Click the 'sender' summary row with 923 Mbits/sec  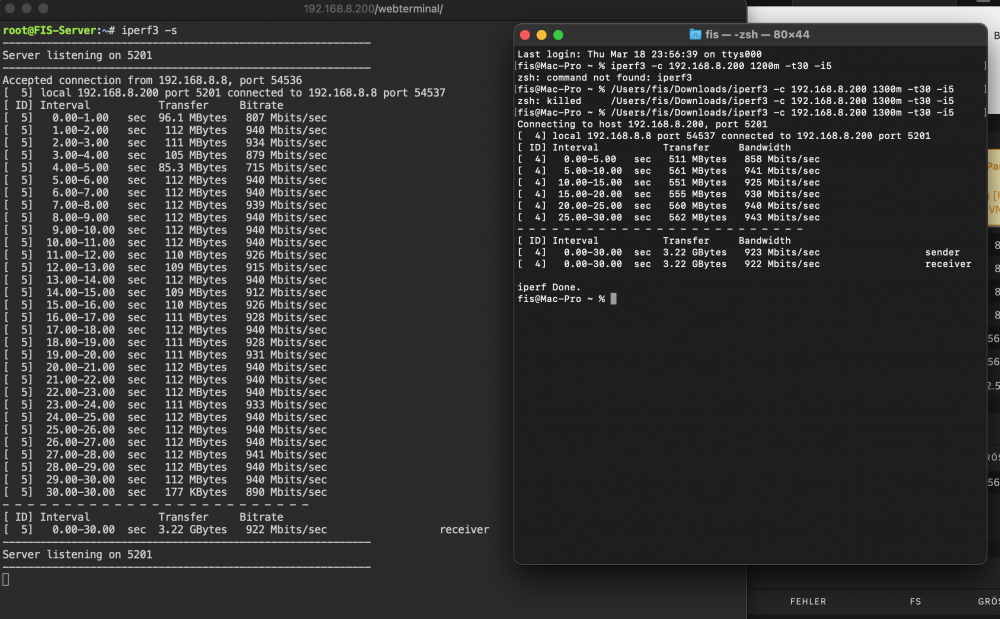click(x=739, y=252)
